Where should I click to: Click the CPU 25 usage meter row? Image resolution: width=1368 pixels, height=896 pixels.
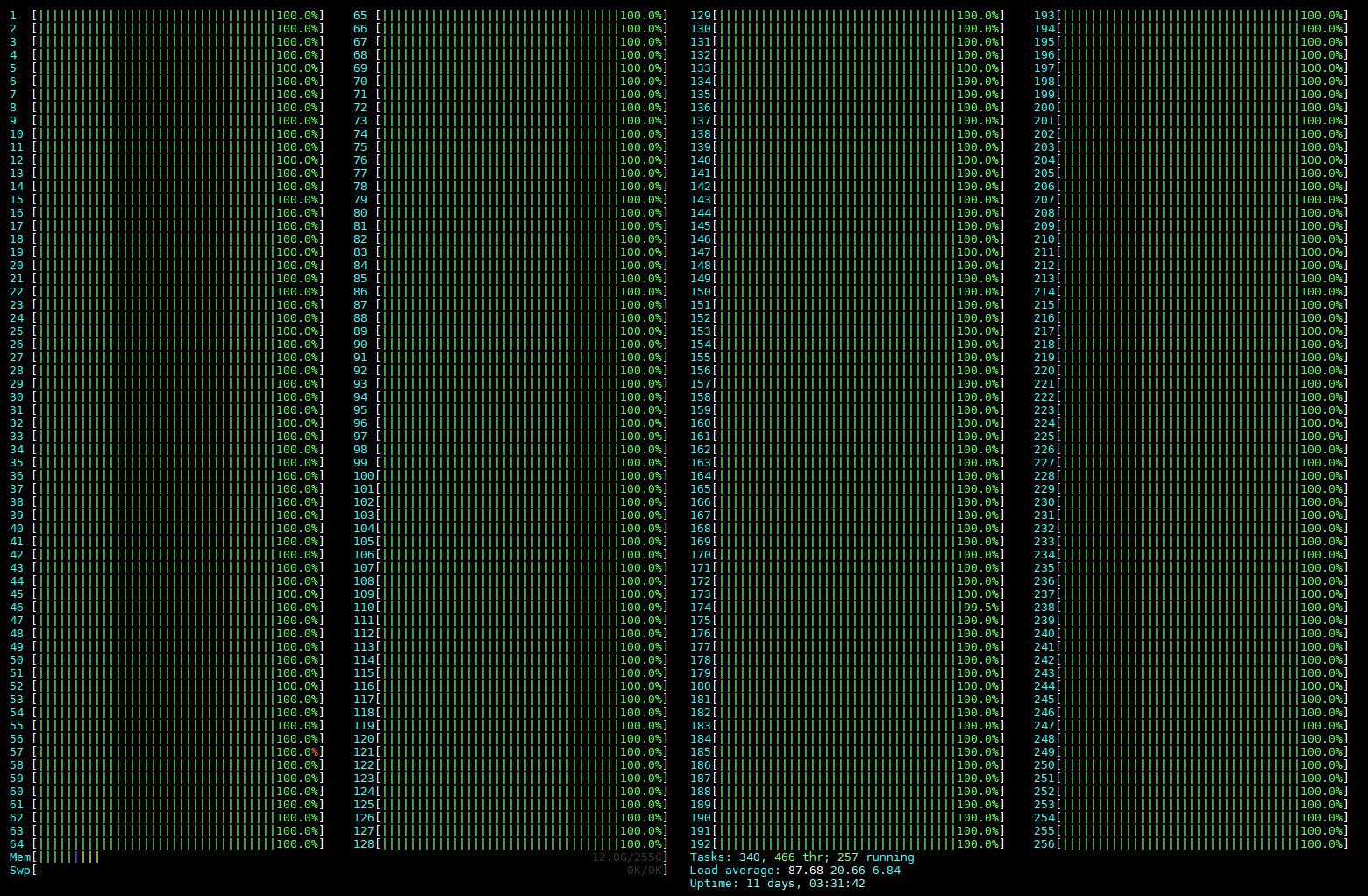(167, 331)
